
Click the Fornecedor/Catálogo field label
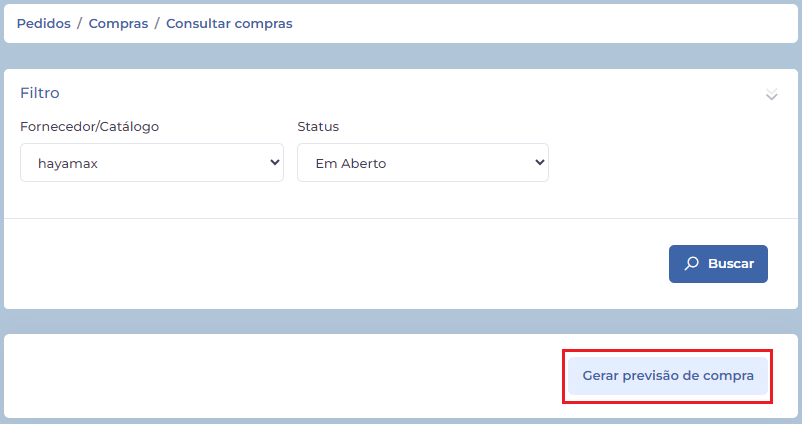[x=89, y=127]
